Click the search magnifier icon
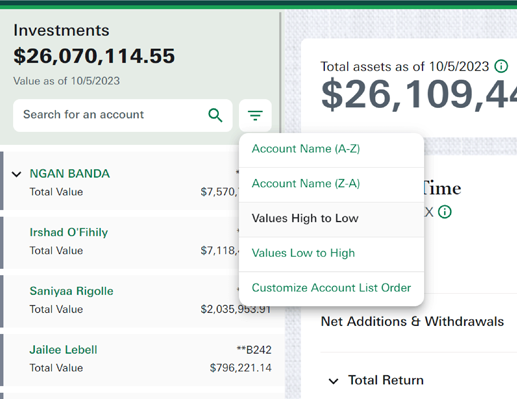The width and height of the screenshot is (517, 399). click(x=215, y=115)
